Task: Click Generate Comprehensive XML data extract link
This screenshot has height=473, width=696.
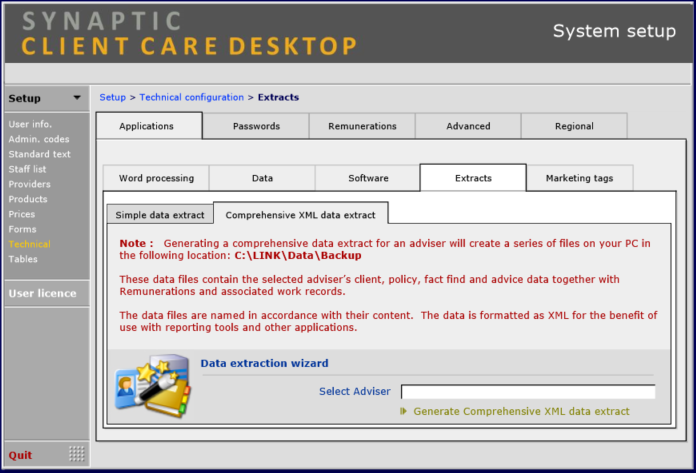Action: [521, 411]
